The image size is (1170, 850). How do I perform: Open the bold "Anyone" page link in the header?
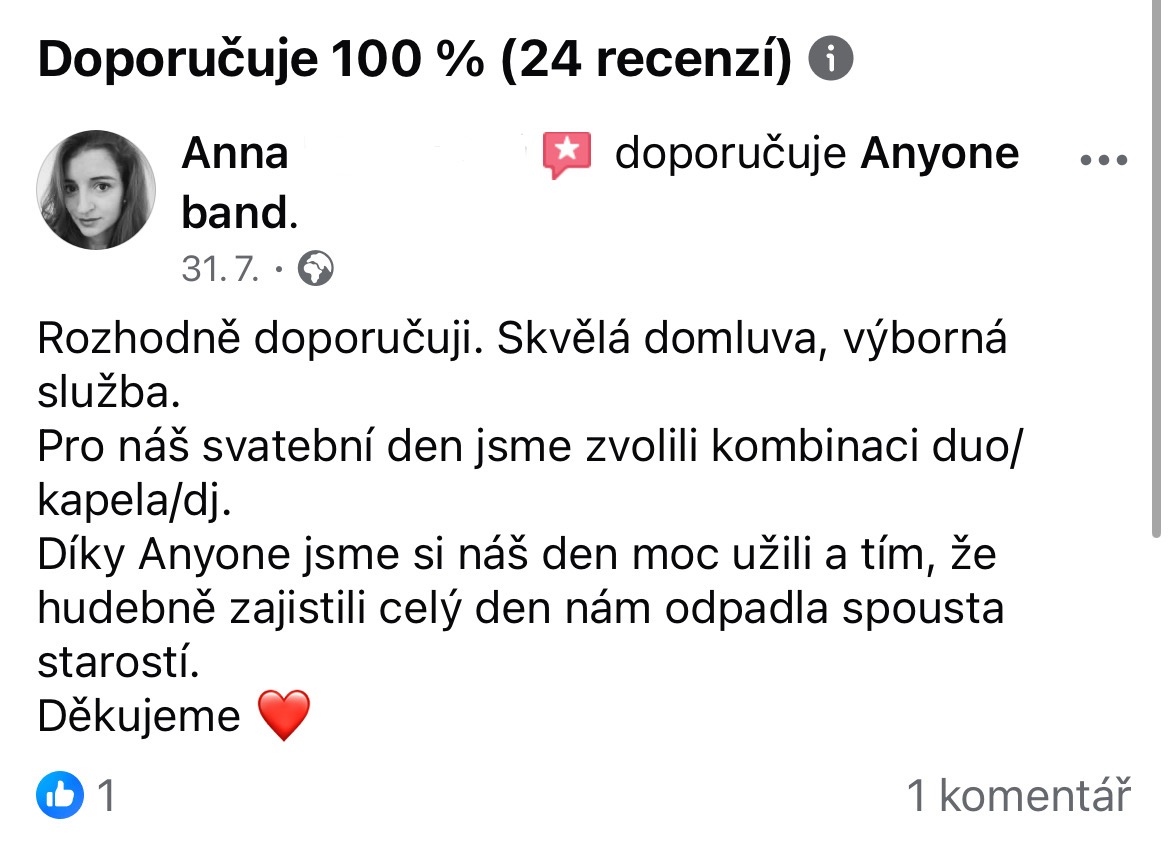tap(940, 154)
